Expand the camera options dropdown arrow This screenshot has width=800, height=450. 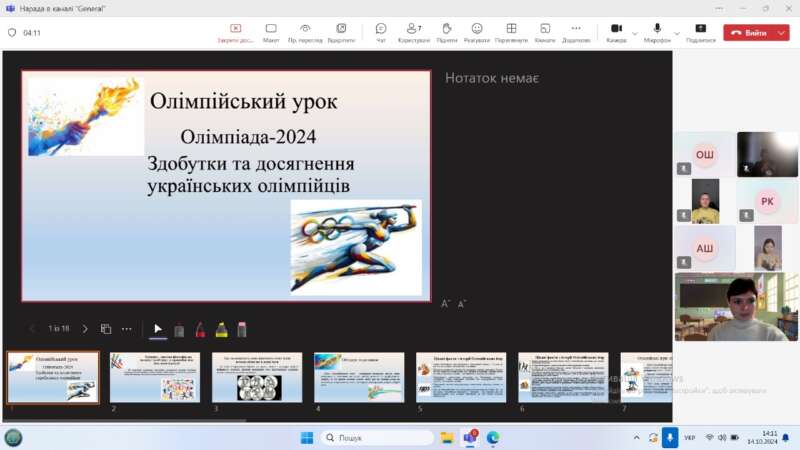click(635, 32)
